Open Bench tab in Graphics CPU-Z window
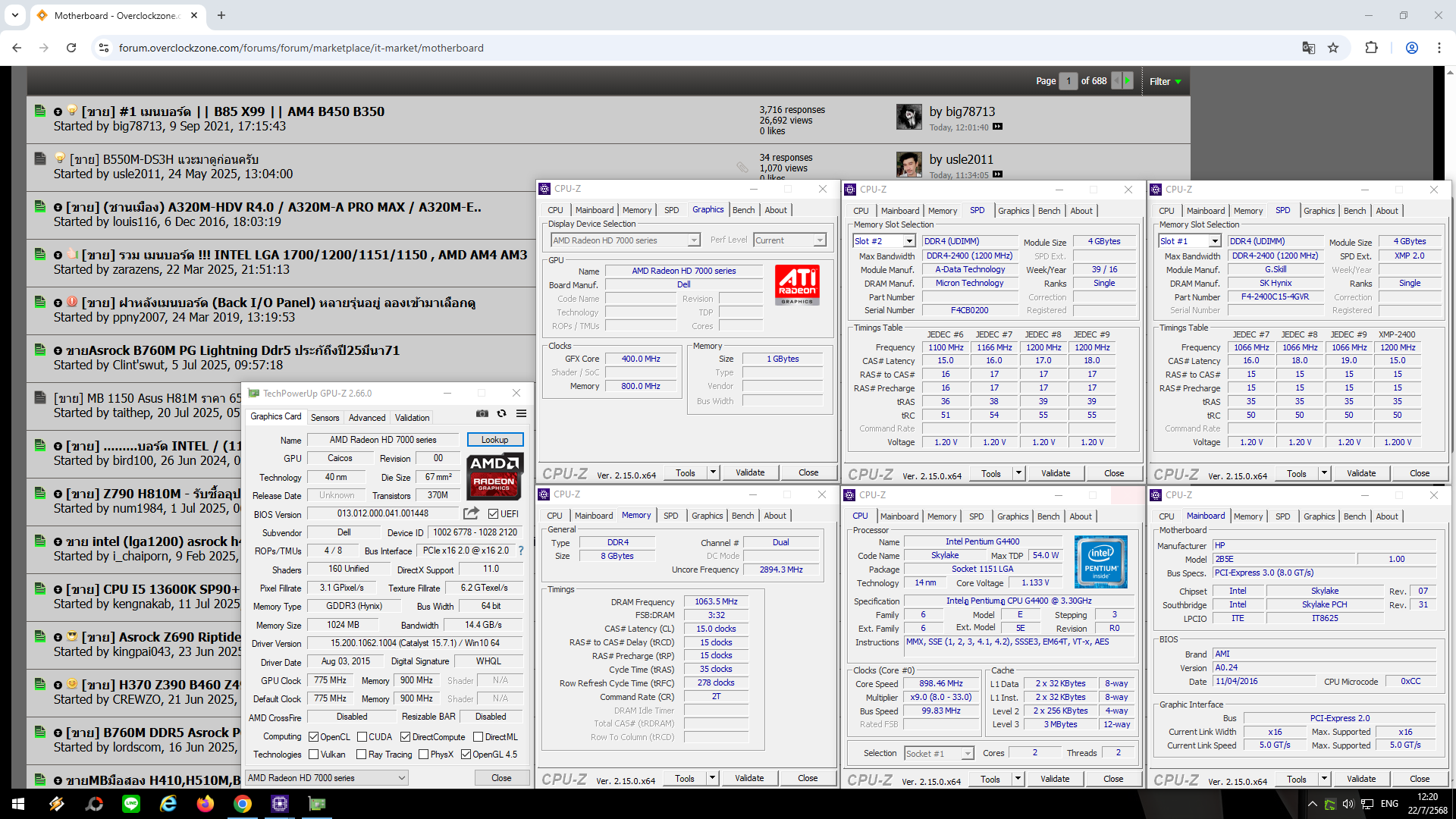The height and width of the screenshot is (819, 1456). coord(743,210)
